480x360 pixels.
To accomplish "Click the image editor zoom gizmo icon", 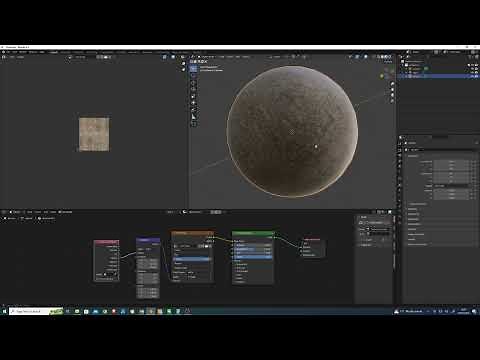I will tap(183, 64).
